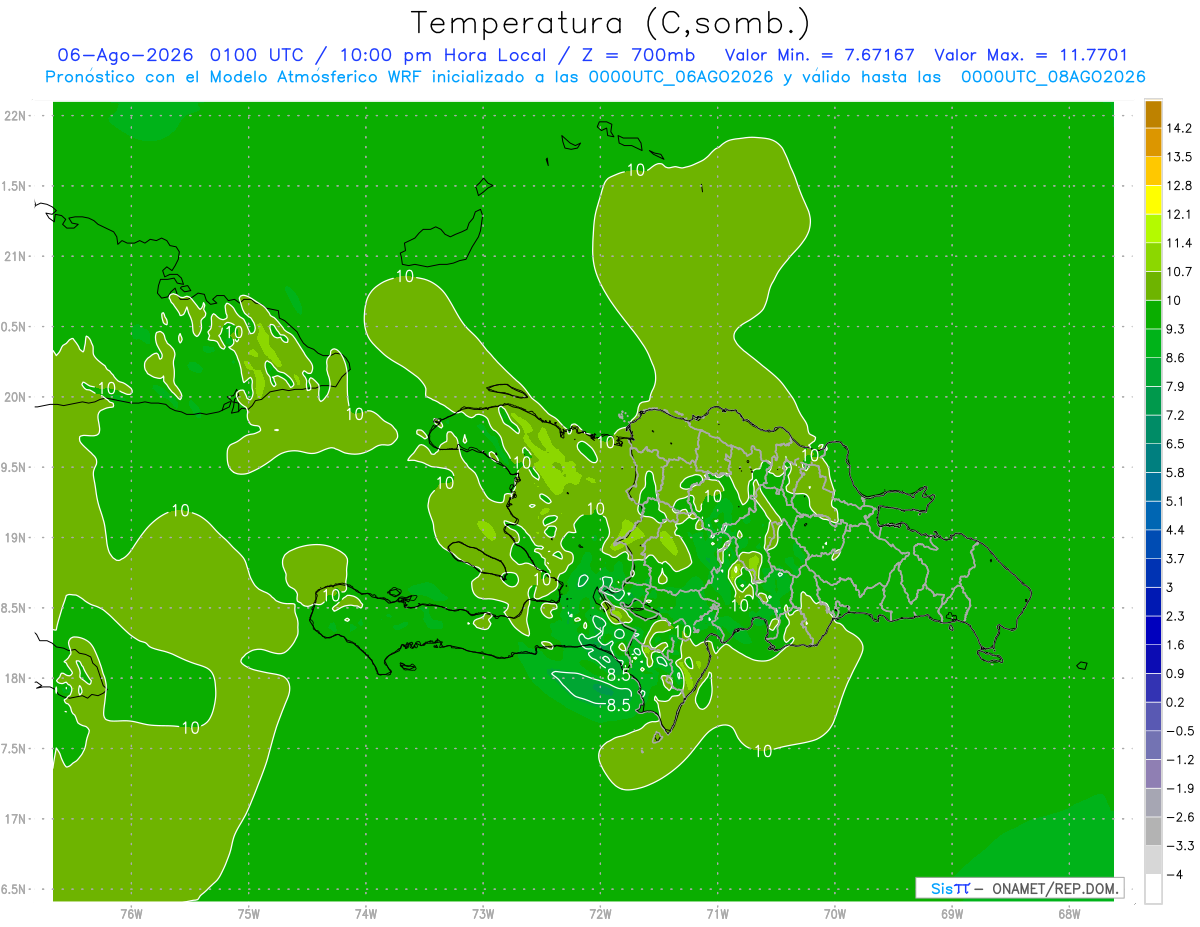Click the ONAMET/REP.DOM. logo box

click(x=1019, y=888)
